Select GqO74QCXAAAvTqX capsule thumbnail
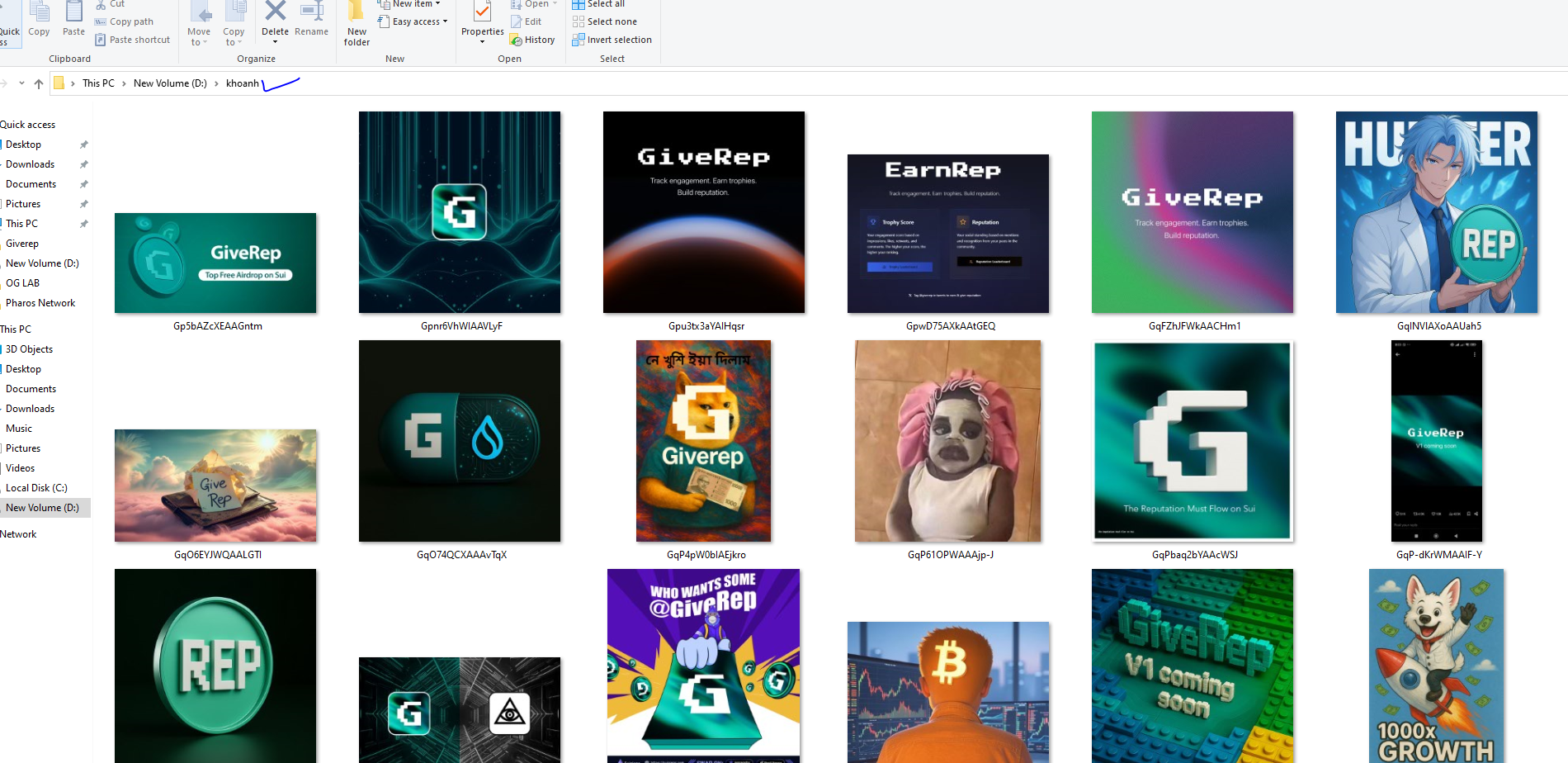The image size is (1568, 763). tap(460, 441)
